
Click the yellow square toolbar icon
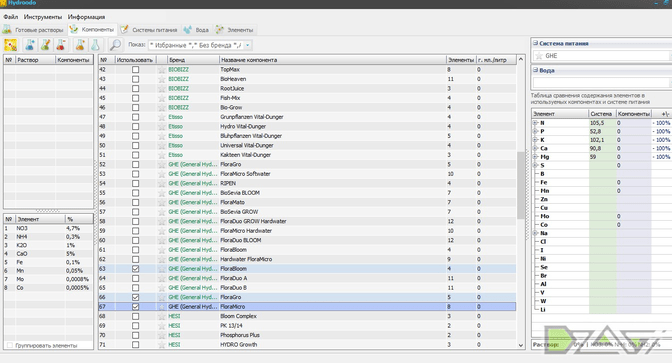[11, 45]
